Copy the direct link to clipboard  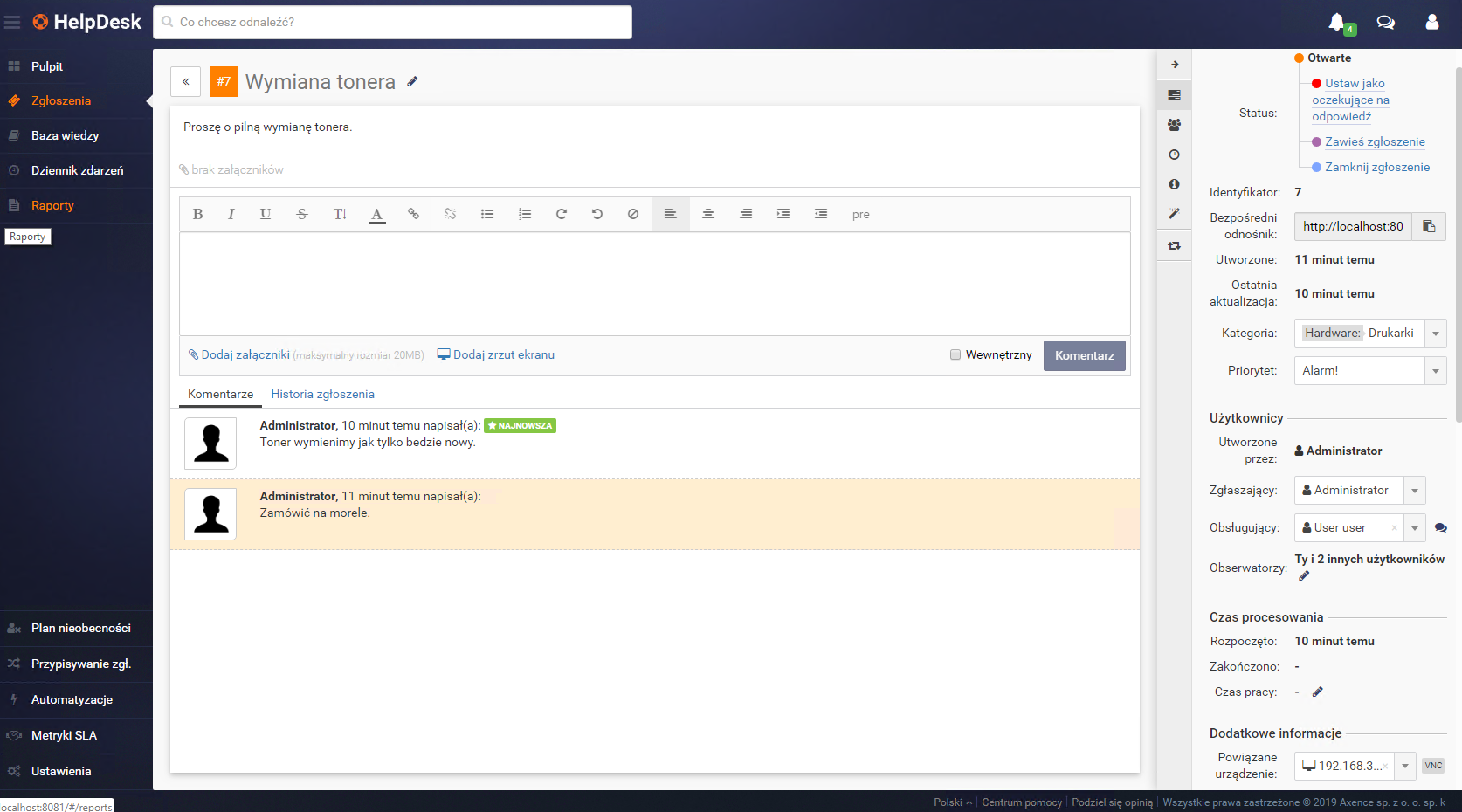pos(1429,226)
